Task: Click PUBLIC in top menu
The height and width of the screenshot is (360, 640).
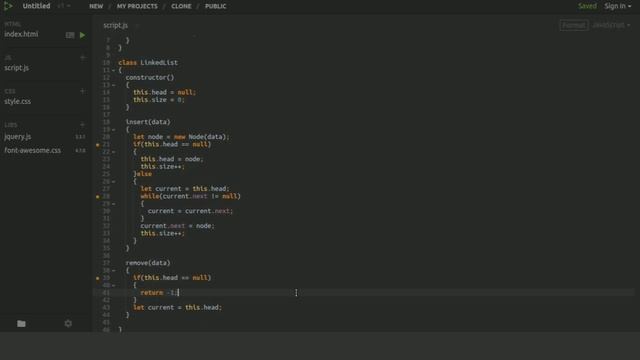Action: pos(216,6)
